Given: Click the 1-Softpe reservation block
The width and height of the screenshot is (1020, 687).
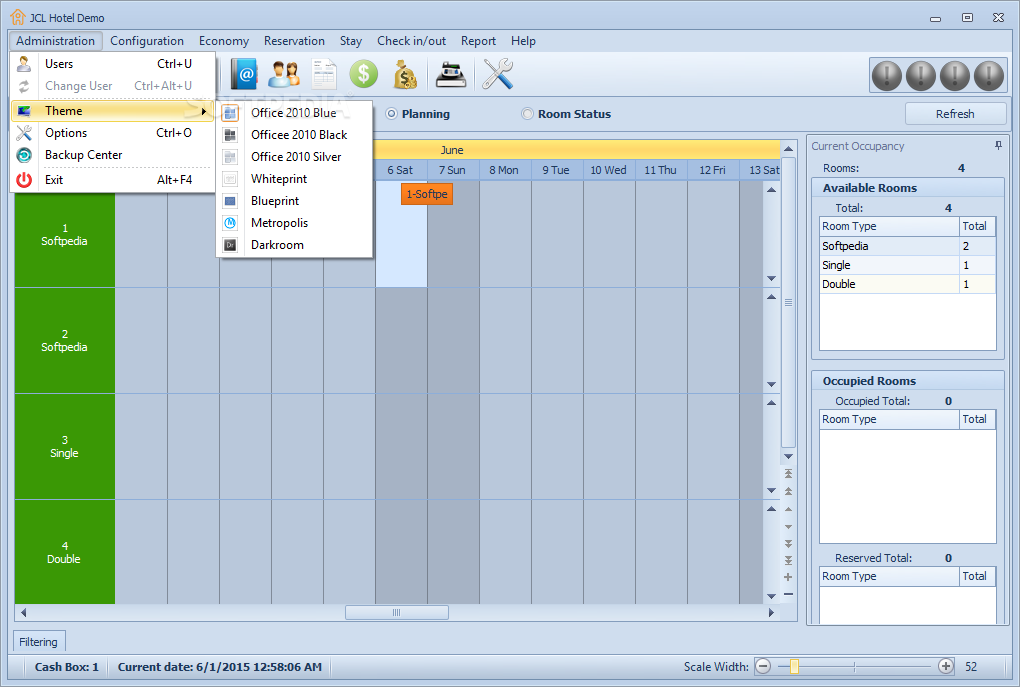Looking at the screenshot, I should (x=427, y=194).
